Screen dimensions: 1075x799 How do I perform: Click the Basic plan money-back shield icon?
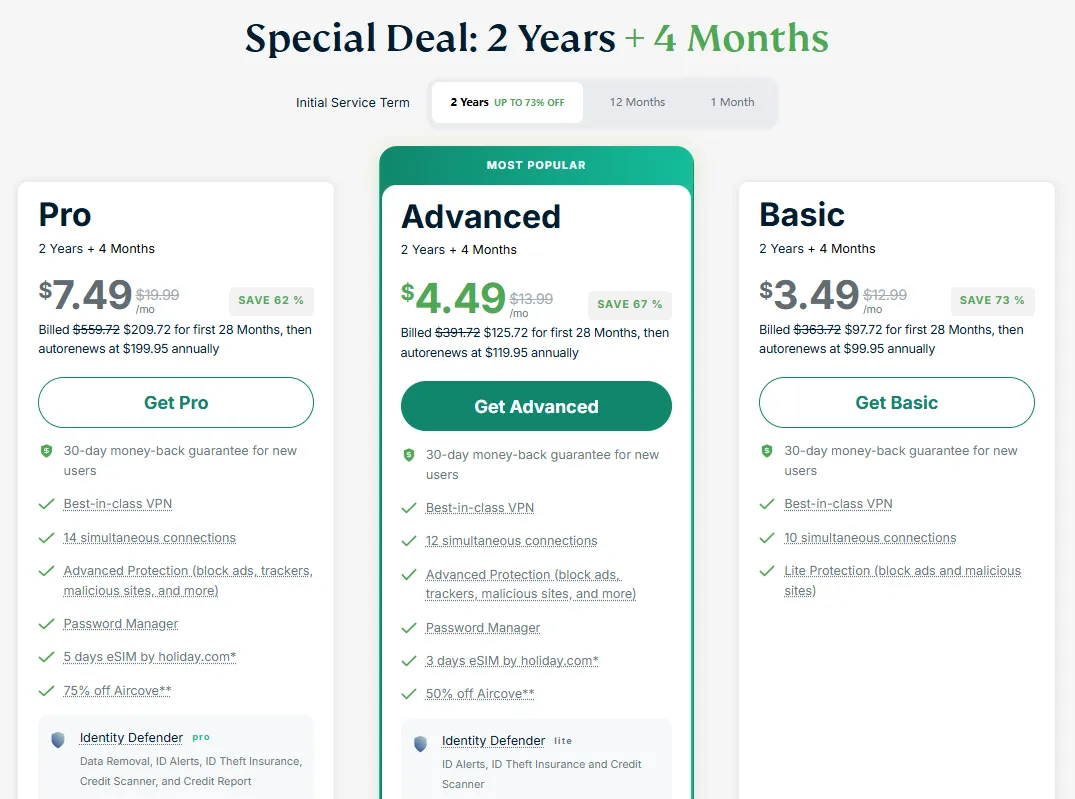tap(767, 451)
